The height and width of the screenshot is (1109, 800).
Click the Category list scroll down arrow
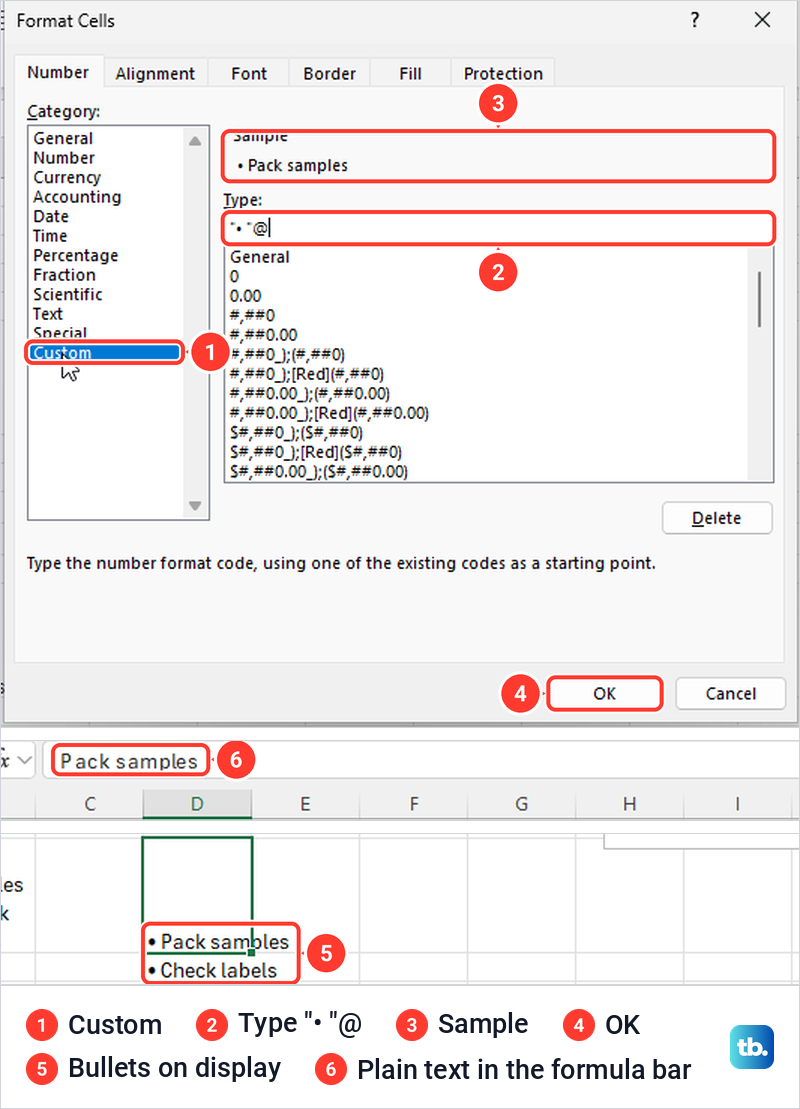pyautogui.click(x=195, y=506)
